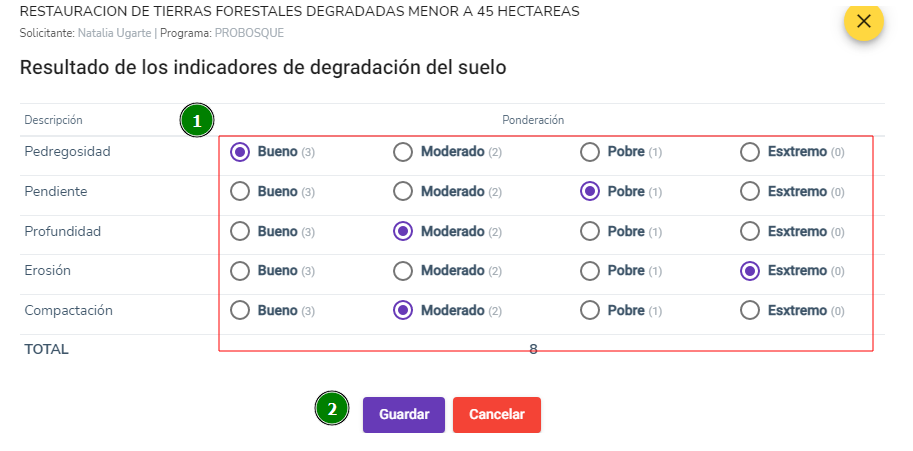The width and height of the screenshot is (913, 451).
Task: Mark Pedregosidad as Esxtremo
Action: click(x=750, y=152)
